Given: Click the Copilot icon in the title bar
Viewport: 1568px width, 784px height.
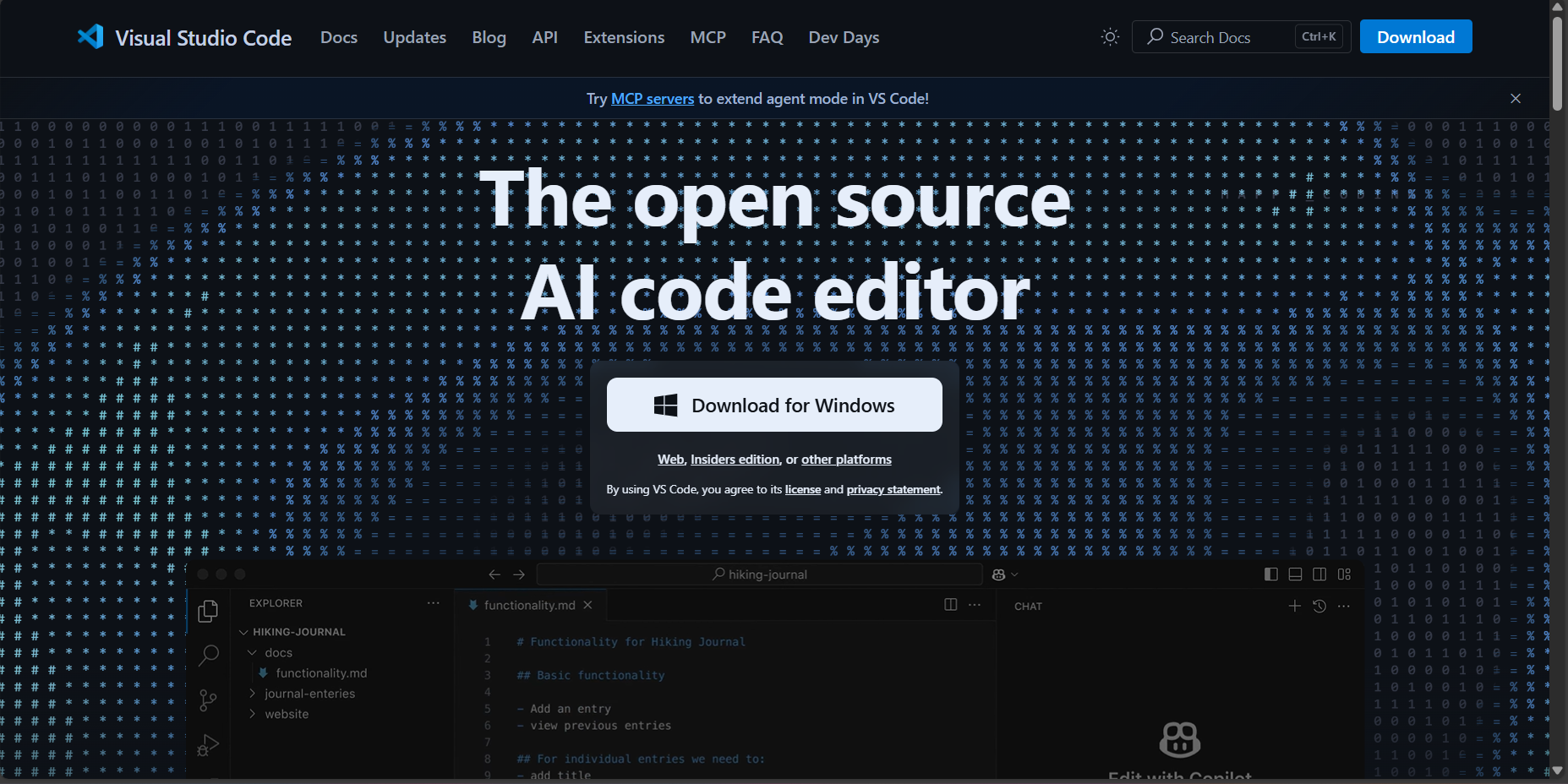Looking at the screenshot, I should click(x=1001, y=574).
